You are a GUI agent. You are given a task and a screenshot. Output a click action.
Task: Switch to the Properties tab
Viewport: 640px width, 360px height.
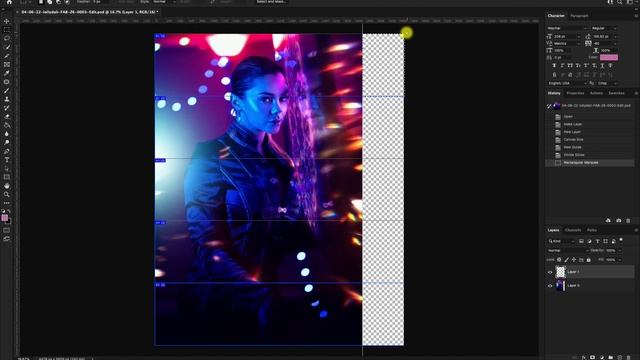[x=575, y=93]
